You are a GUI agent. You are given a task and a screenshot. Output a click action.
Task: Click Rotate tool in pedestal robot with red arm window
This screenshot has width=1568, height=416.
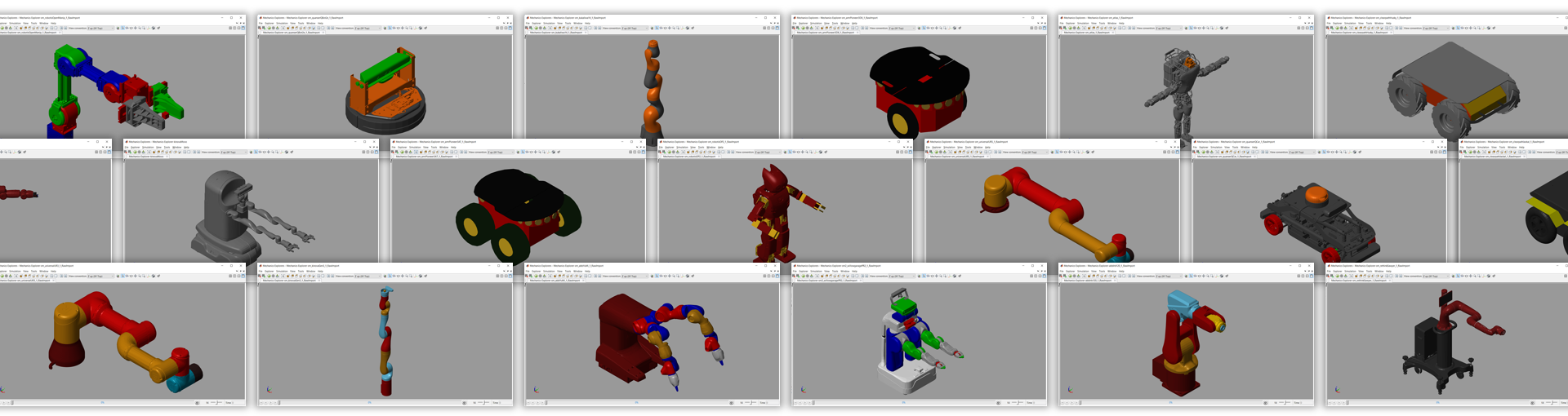tap(1462, 277)
